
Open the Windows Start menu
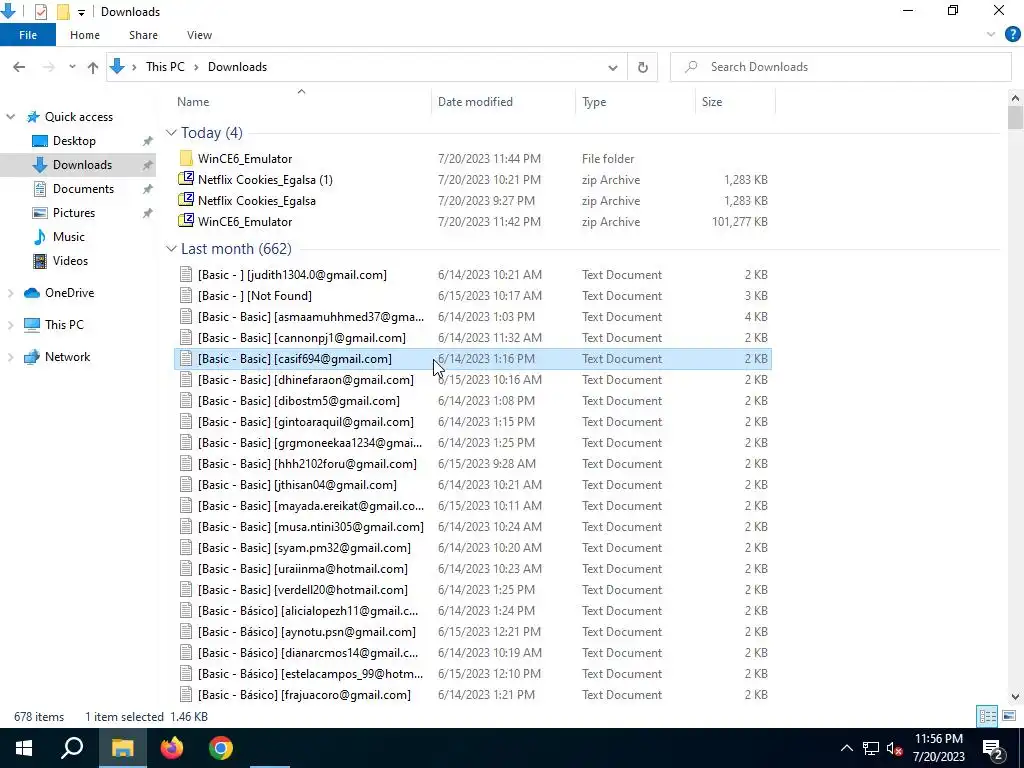pos(24,748)
